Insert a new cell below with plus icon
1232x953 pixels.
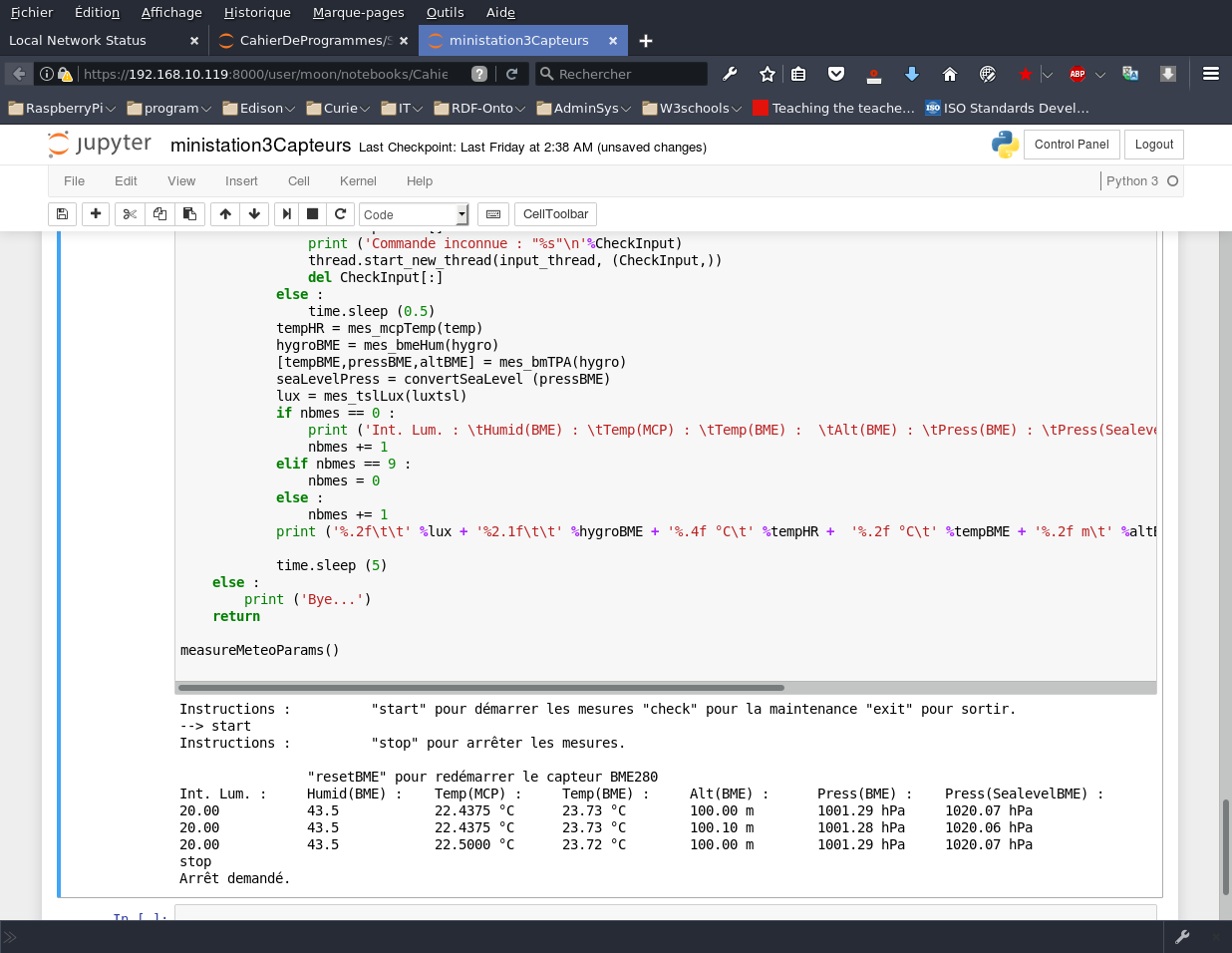coord(96,214)
